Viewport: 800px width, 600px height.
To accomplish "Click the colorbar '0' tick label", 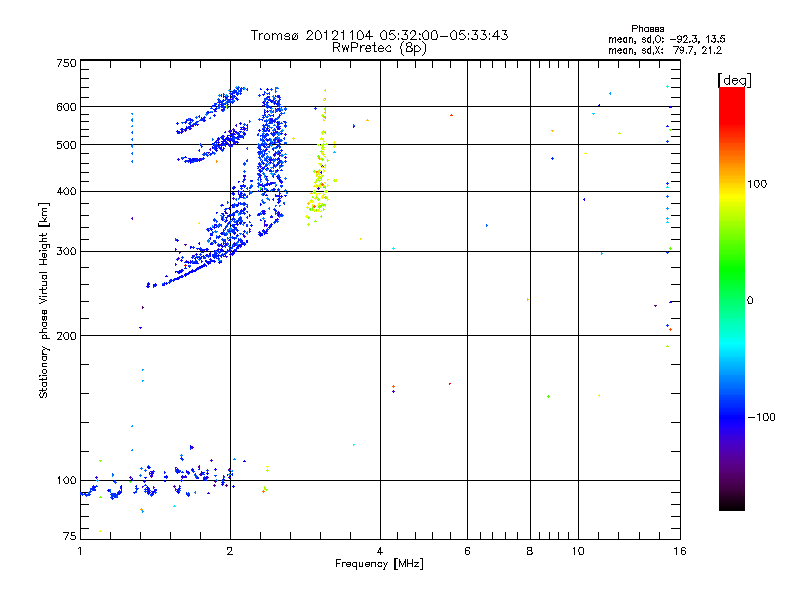I will pyautogui.click(x=749, y=301).
